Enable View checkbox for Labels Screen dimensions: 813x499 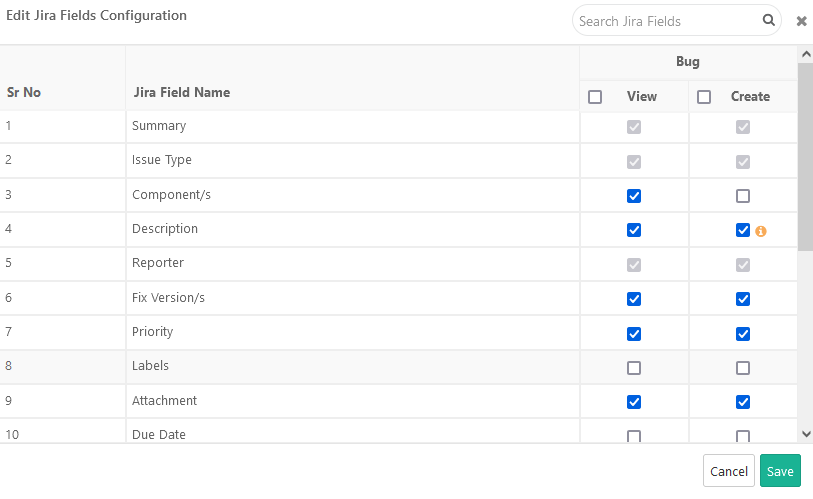click(x=634, y=368)
